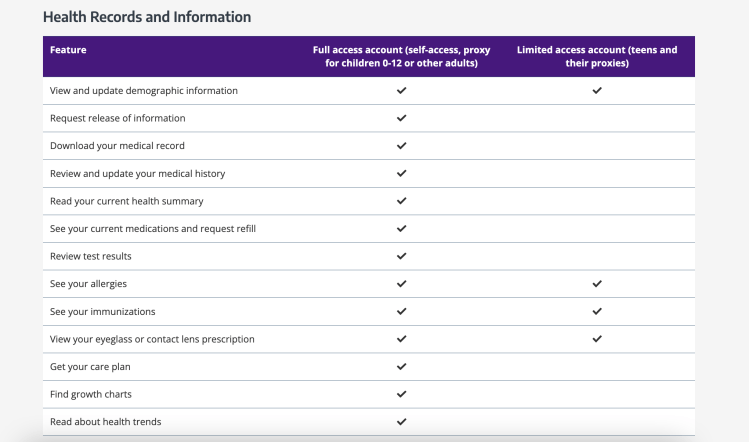This screenshot has width=749, height=442.
Task: Click the Limited access checkmark for allergies row
Action: [x=597, y=284]
